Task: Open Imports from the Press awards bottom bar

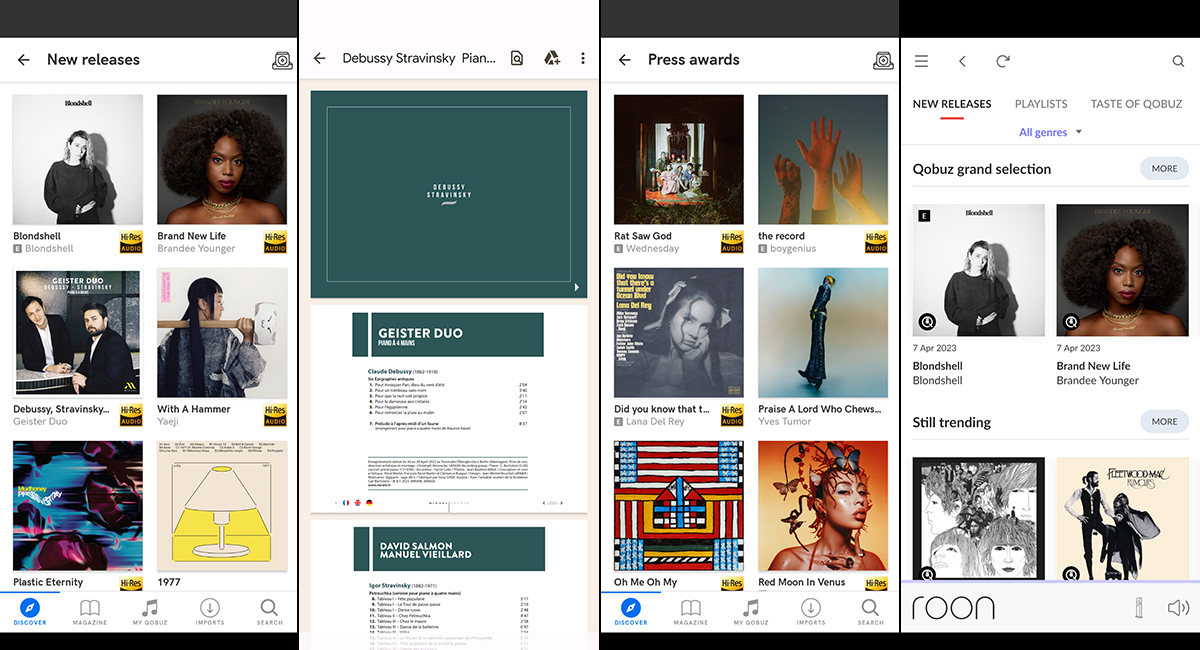Action: (x=811, y=612)
